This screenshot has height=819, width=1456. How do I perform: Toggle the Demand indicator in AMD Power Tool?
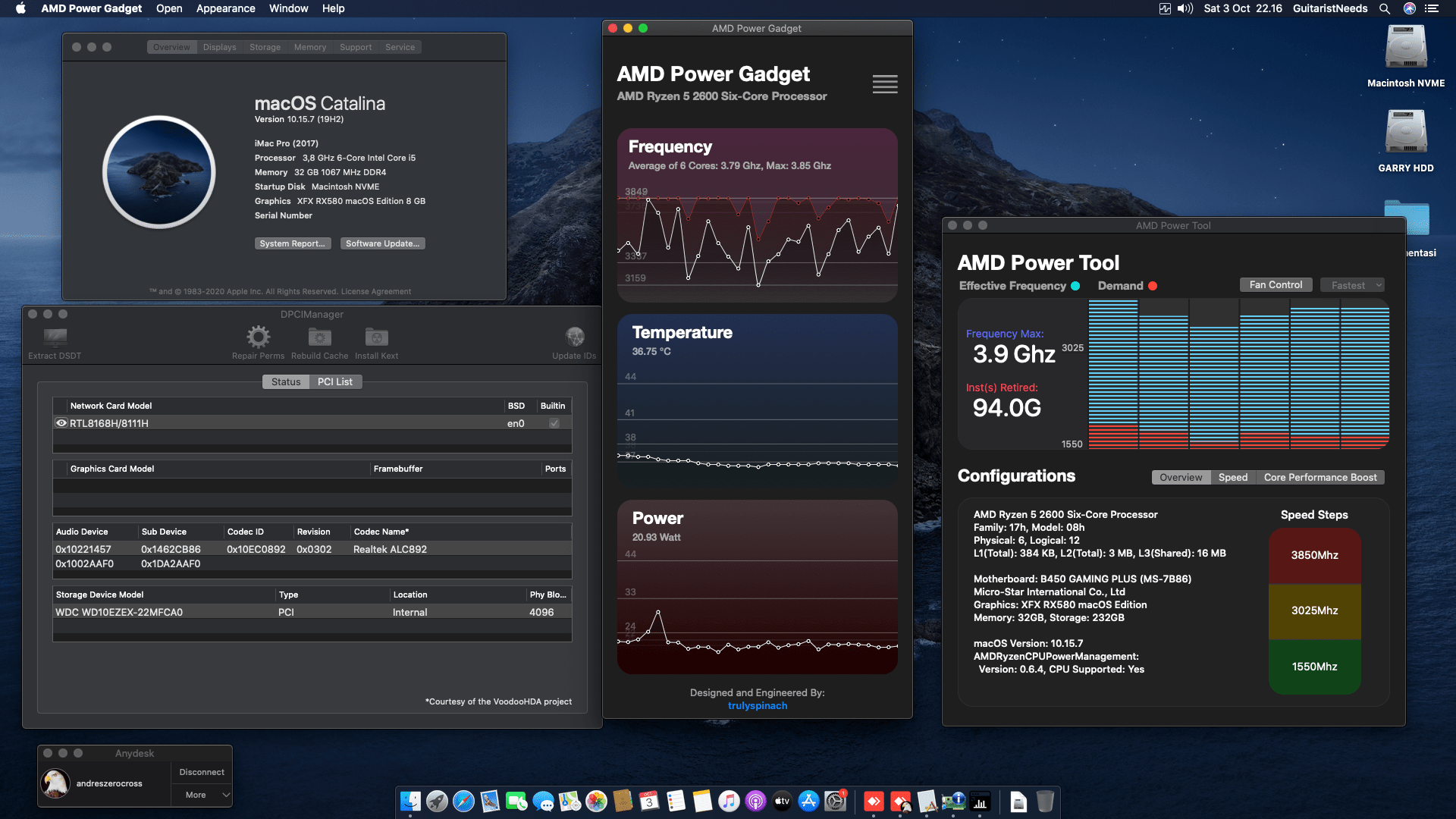pos(1153,286)
